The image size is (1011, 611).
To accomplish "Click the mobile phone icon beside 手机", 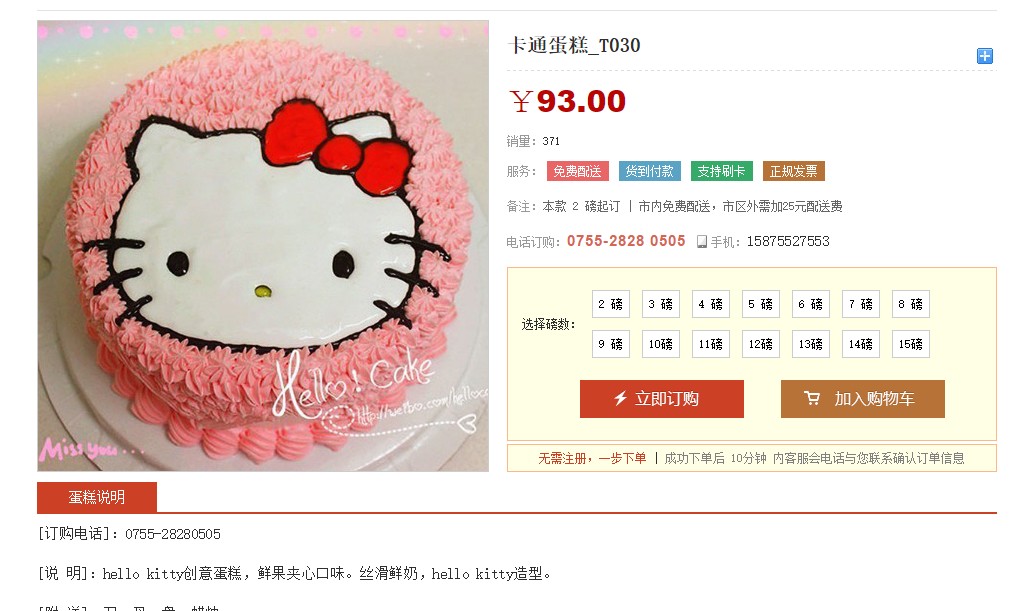I will [x=702, y=242].
